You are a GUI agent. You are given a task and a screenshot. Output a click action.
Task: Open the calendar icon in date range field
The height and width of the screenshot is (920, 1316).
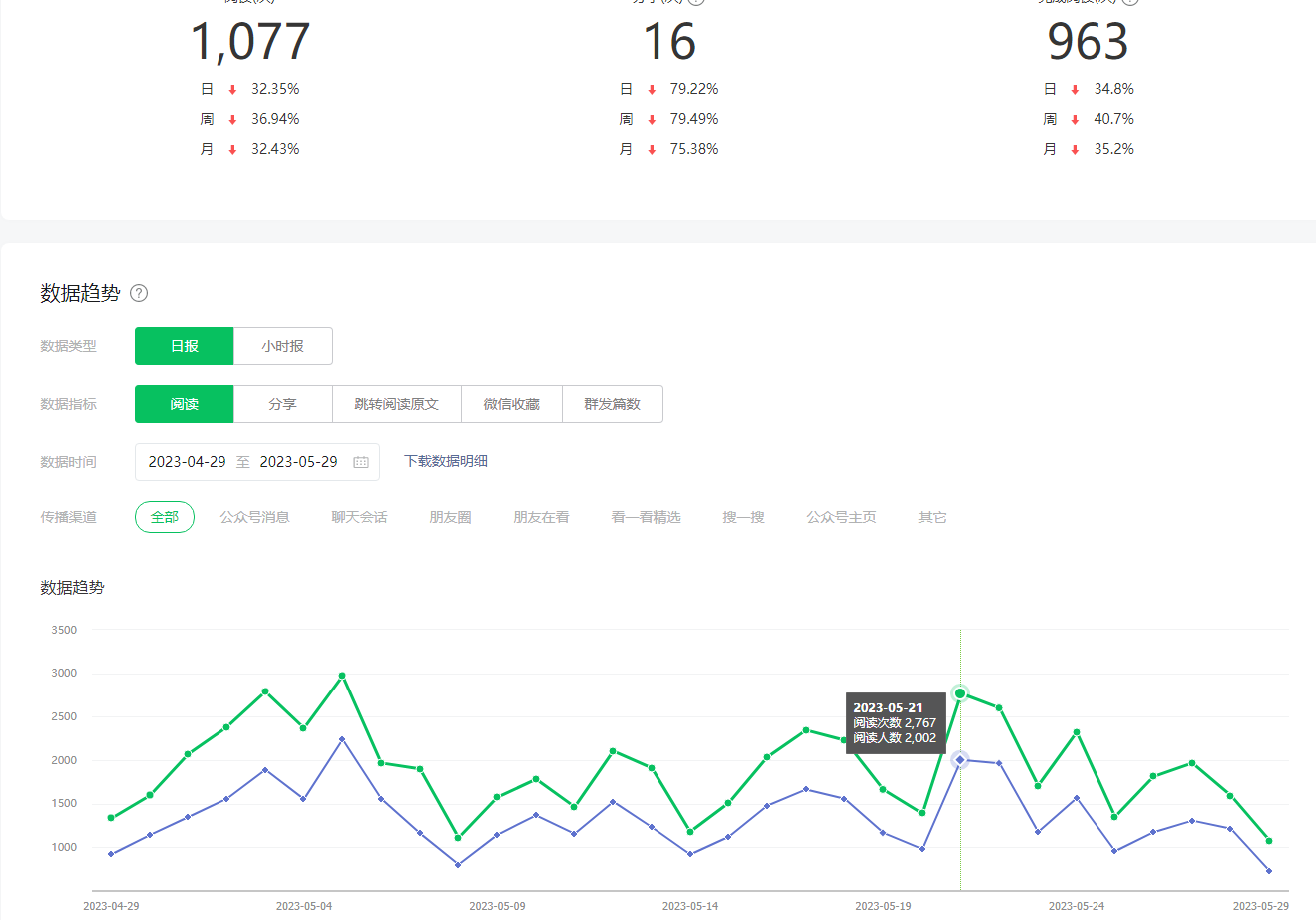[361, 462]
